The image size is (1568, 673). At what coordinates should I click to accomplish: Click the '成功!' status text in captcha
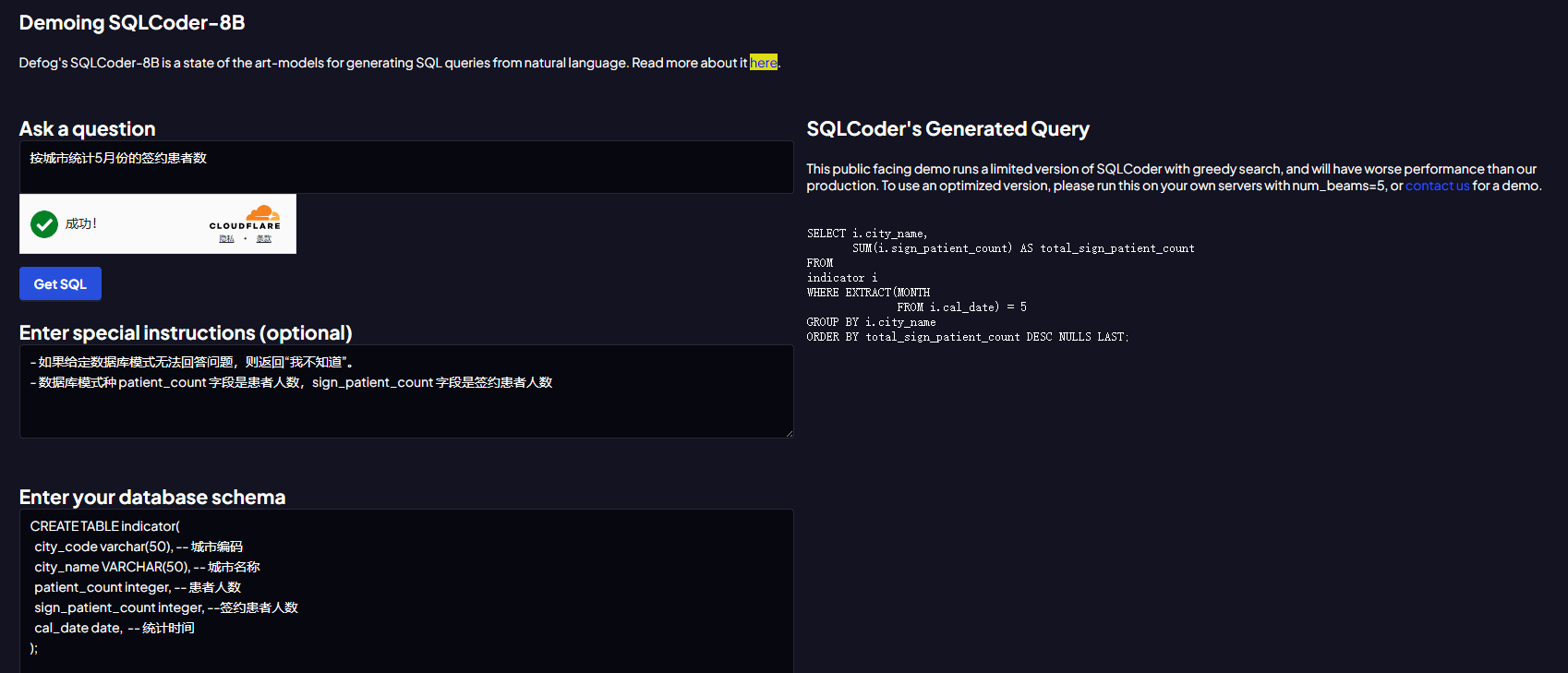[81, 223]
